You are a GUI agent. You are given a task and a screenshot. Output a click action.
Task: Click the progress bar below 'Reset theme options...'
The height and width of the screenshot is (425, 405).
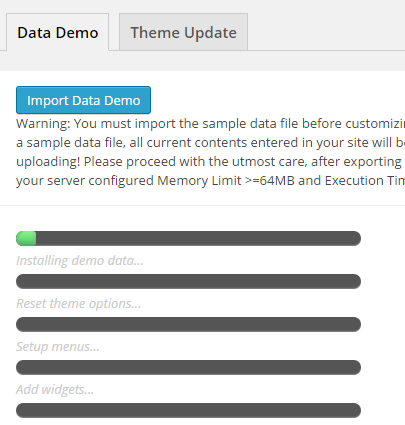point(188,325)
